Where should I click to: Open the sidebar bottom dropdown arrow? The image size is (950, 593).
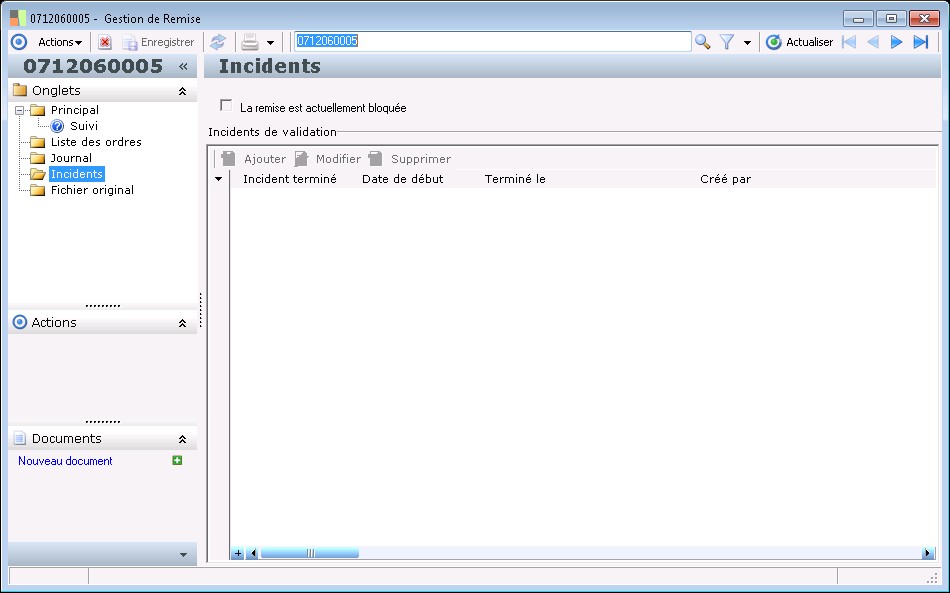[x=184, y=555]
